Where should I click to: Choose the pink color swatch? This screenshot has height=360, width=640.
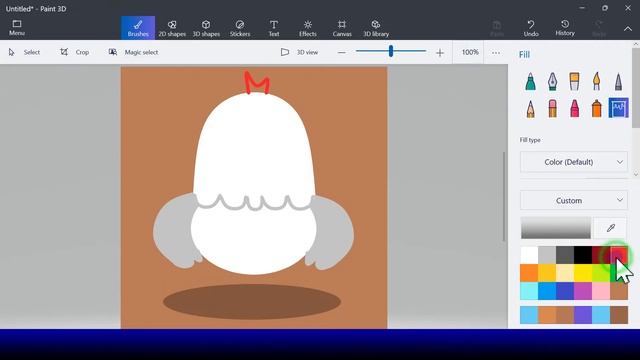(x=601, y=291)
